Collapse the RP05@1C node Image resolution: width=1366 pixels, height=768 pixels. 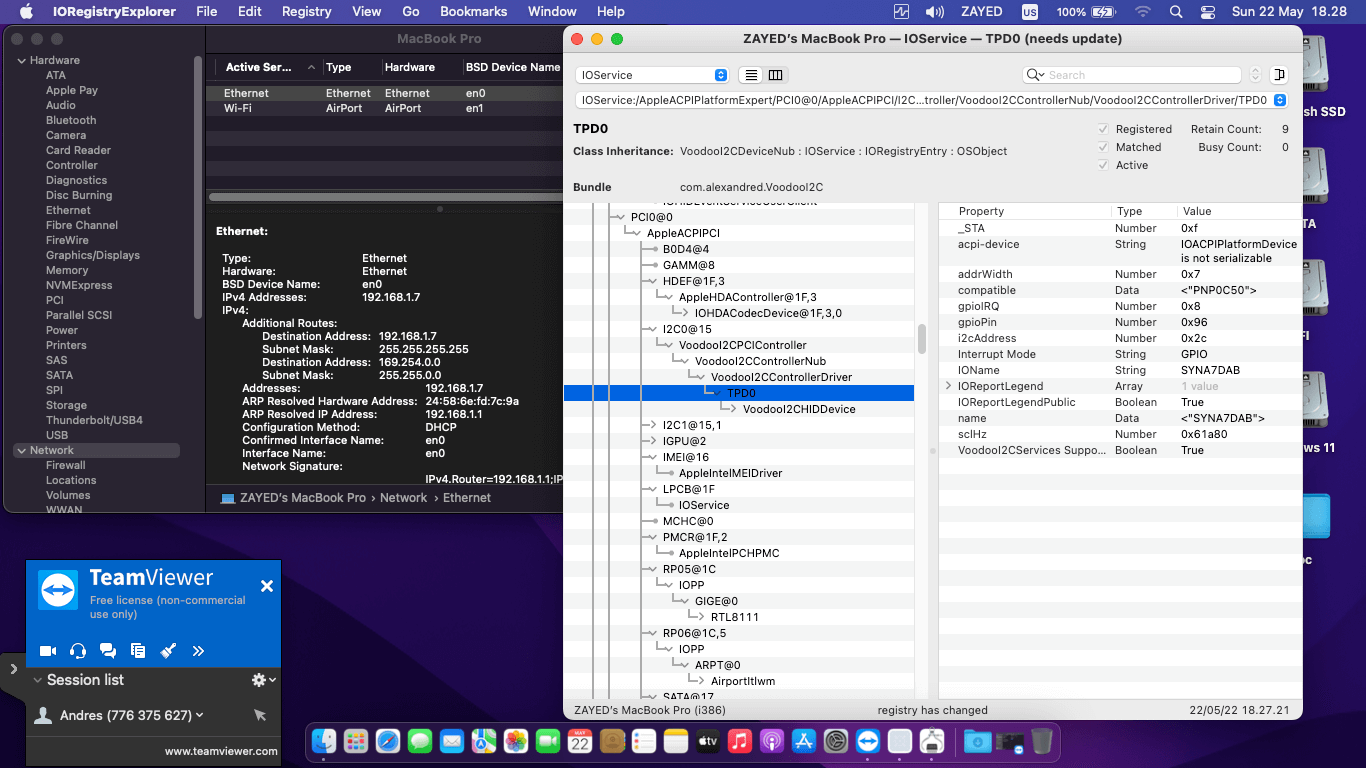pos(651,569)
